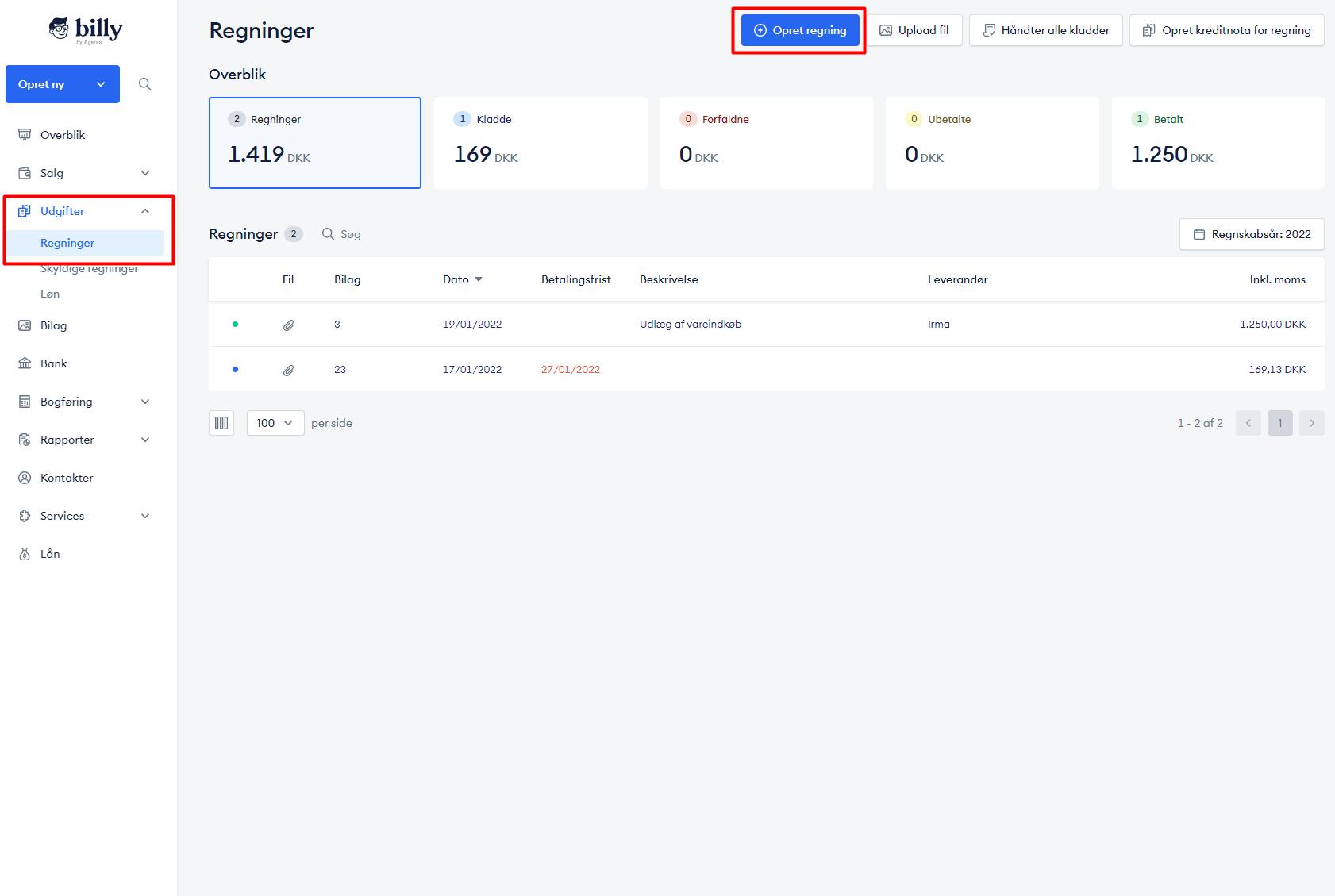Viewport: 1335px width, 896px height.
Task: Sort by the Dato column arrow
Action: tap(479, 279)
